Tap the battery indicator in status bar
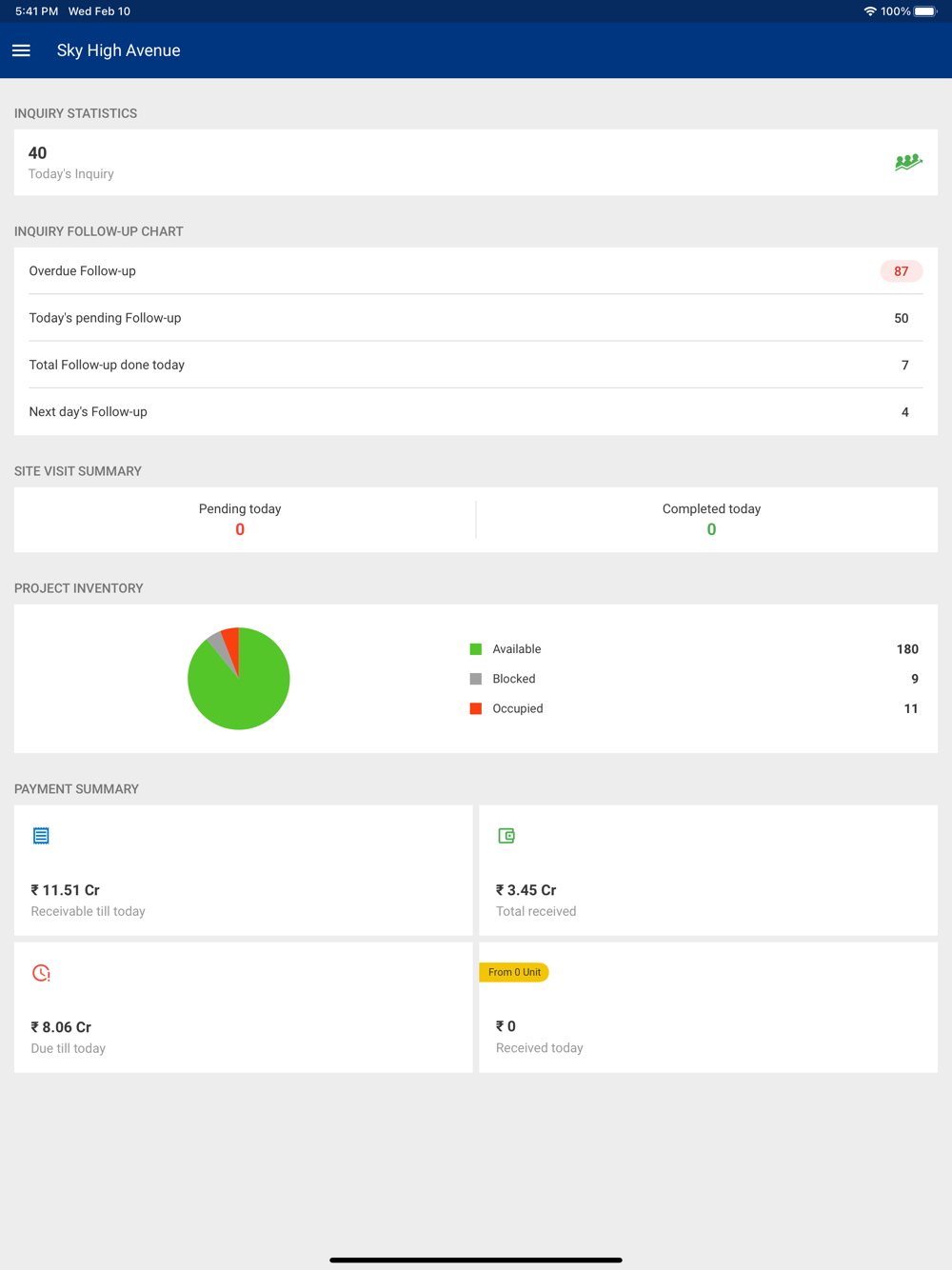This screenshot has width=952, height=1270. tap(926, 11)
